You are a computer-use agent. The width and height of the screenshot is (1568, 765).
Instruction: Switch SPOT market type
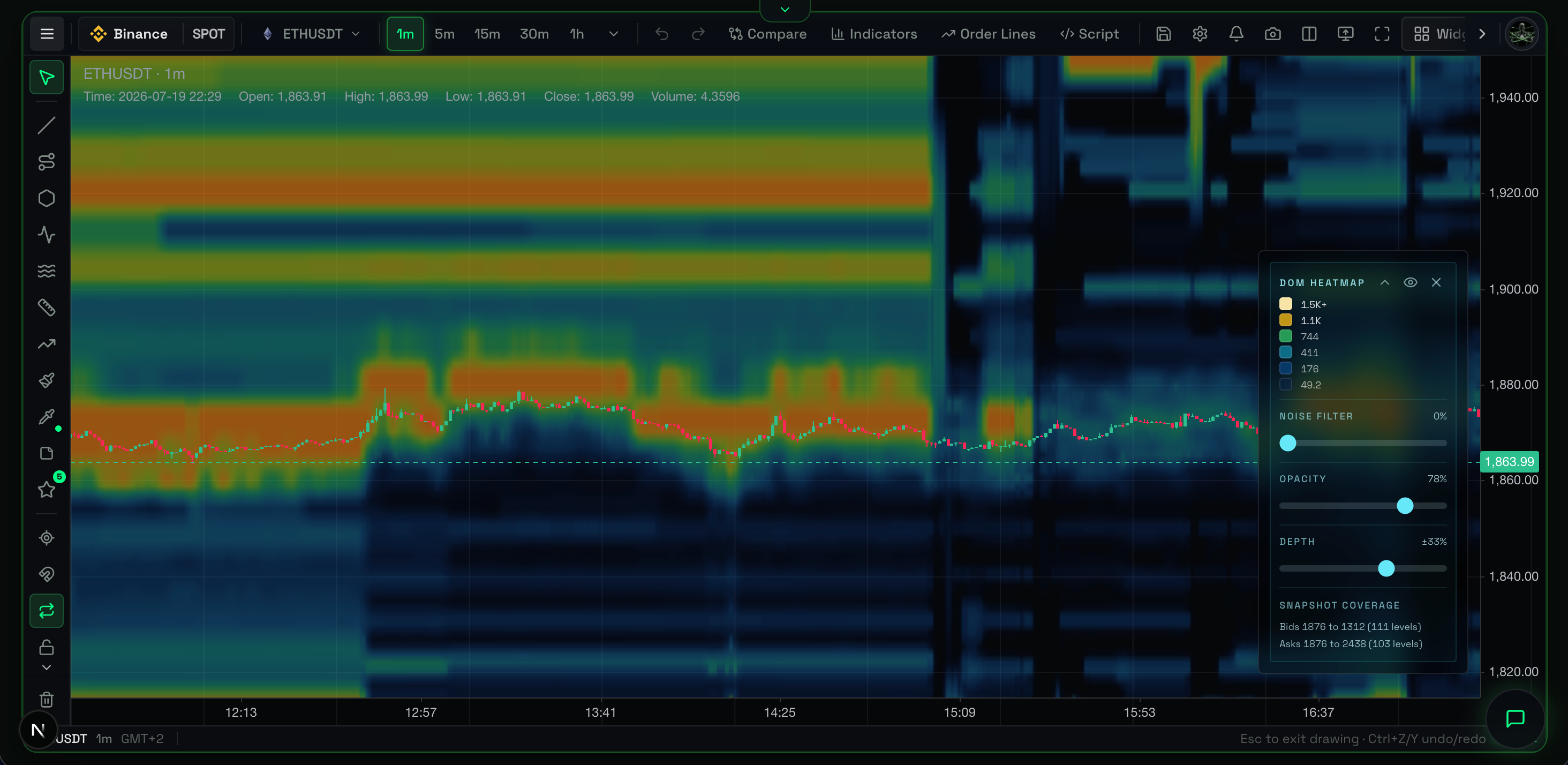[209, 34]
